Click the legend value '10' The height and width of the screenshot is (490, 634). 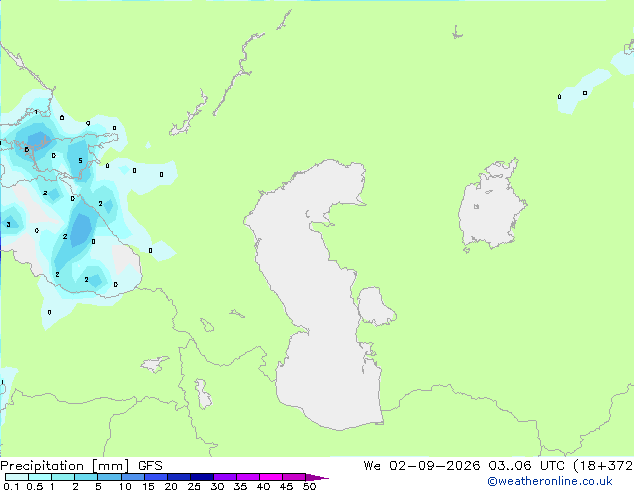pos(125,486)
